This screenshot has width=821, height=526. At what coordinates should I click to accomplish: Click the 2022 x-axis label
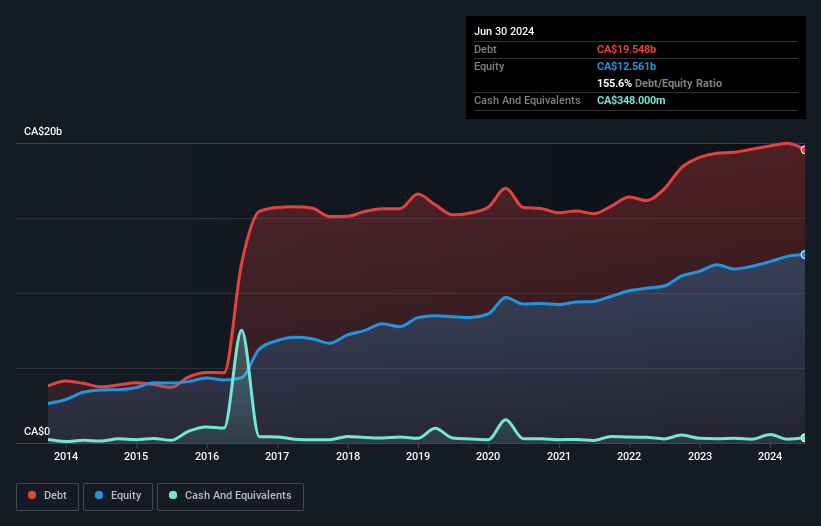pos(629,456)
